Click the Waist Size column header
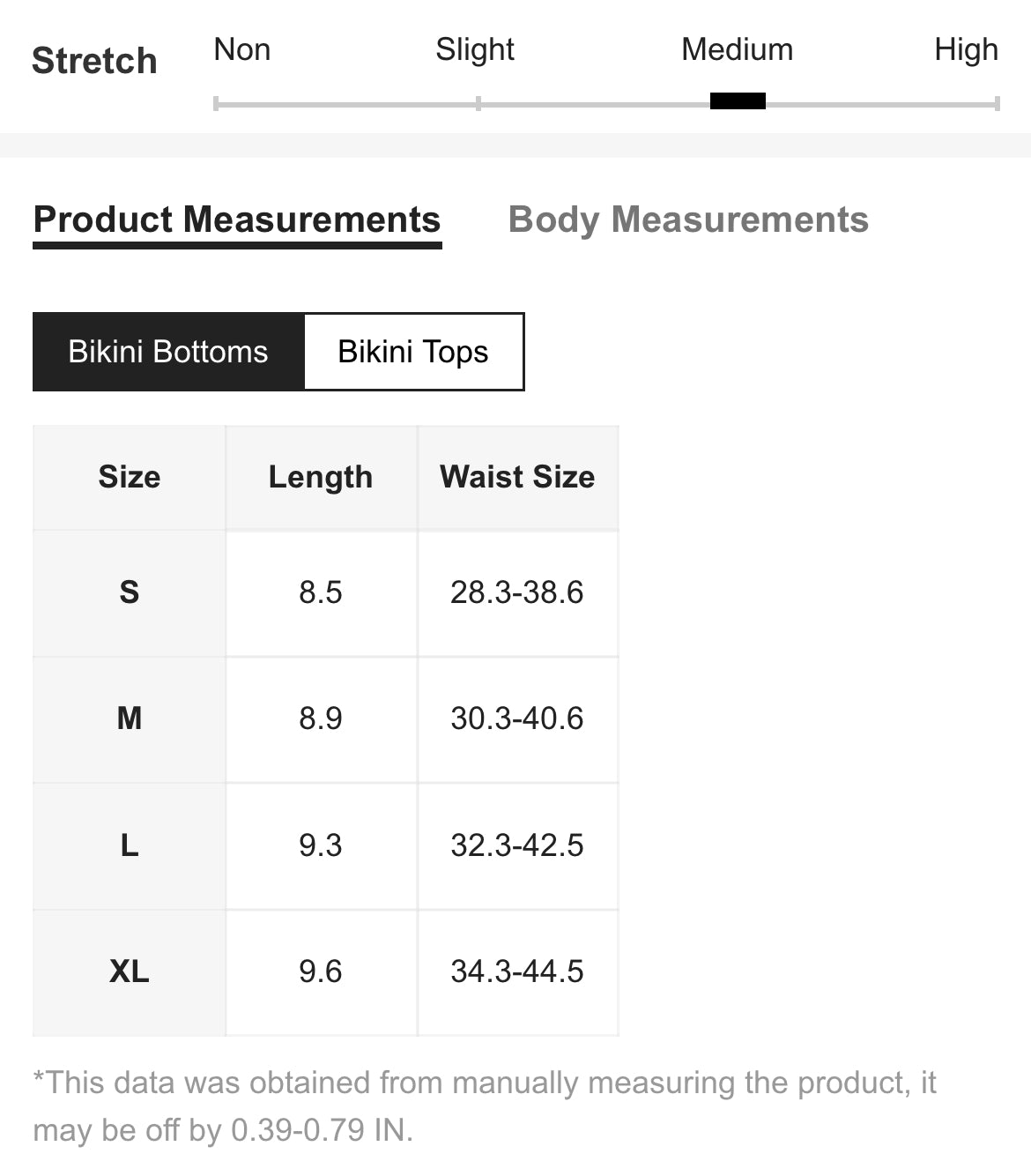The image size is (1031, 1176). (517, 477)
